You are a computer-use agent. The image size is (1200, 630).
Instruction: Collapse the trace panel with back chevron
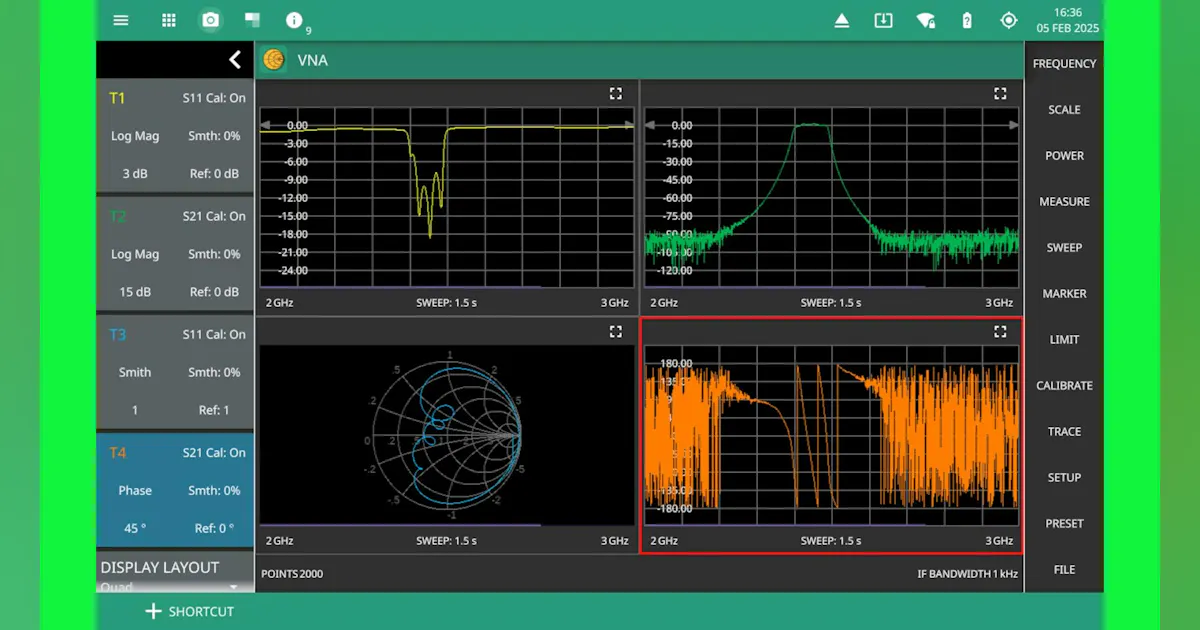pyautogui.click(x=235, y=60)
